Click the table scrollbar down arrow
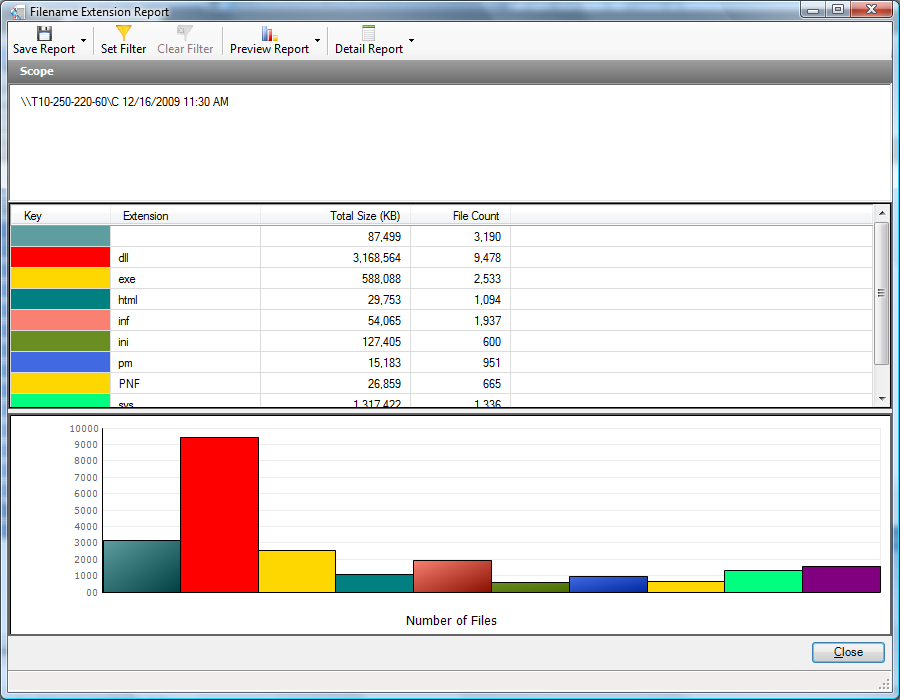Image resolution: width=900 pixels, height=700 pixels. click(x=882, y=399)
